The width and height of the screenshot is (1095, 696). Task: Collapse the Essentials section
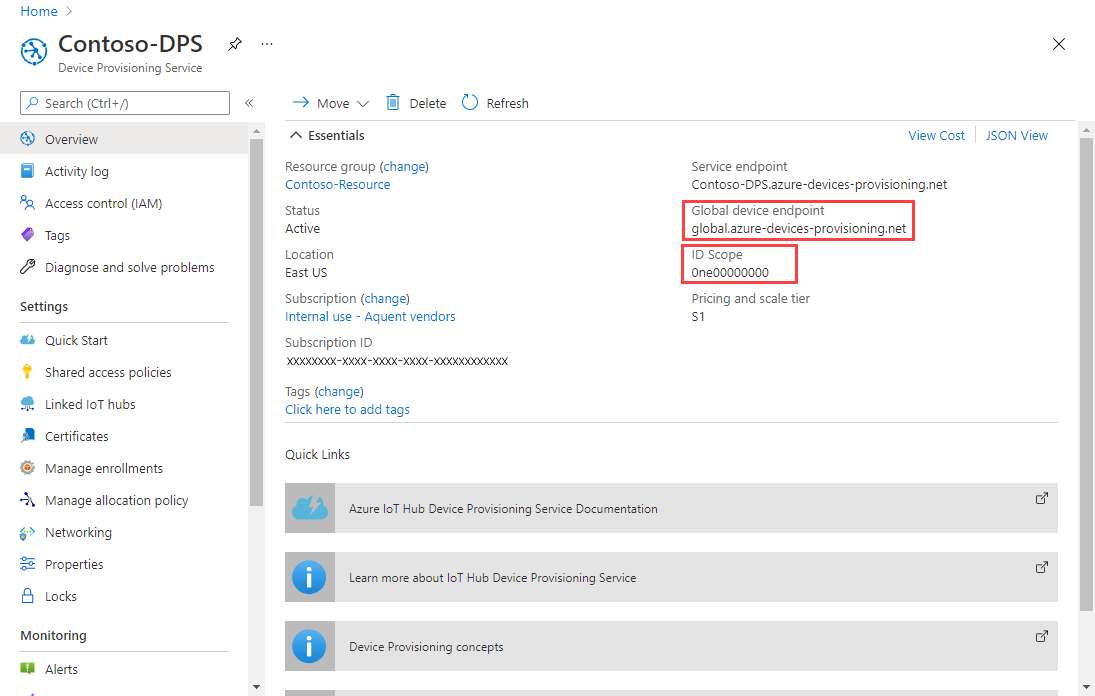click(x=297, y=135)
